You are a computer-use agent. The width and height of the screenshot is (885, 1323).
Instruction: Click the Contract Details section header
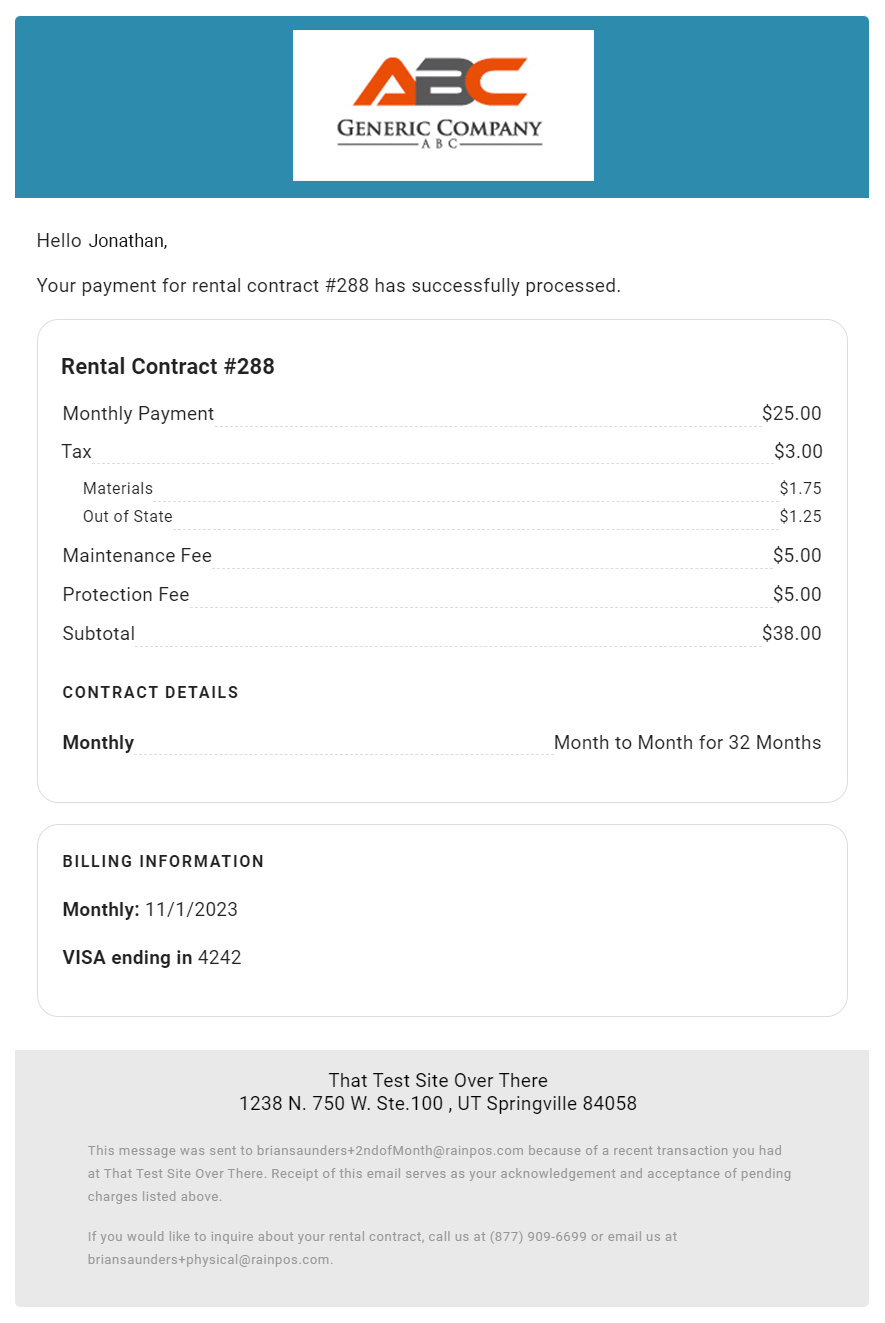pos(151,692)
